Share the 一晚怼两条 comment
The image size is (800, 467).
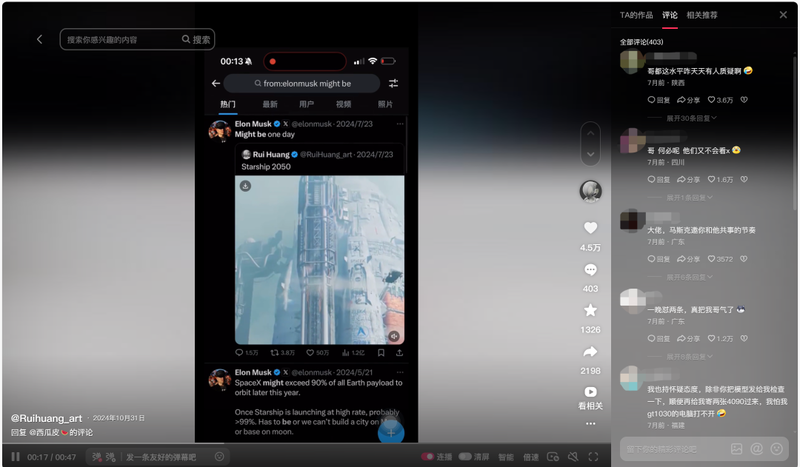coord(688,339)
